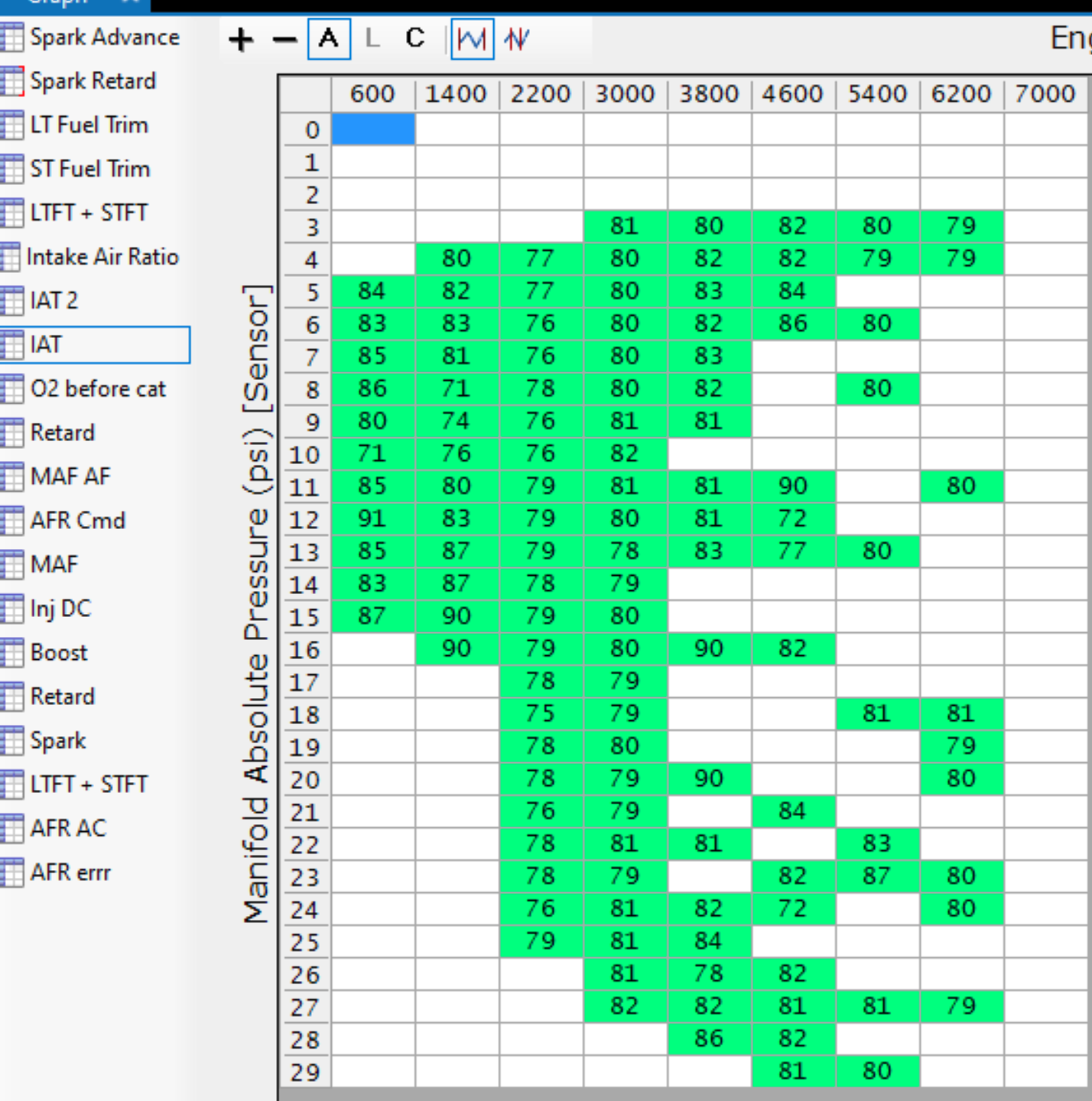This screenshot has height=1101, width=1092.
Task: Select the 600 RPM column header
Action: click(372, 94)
